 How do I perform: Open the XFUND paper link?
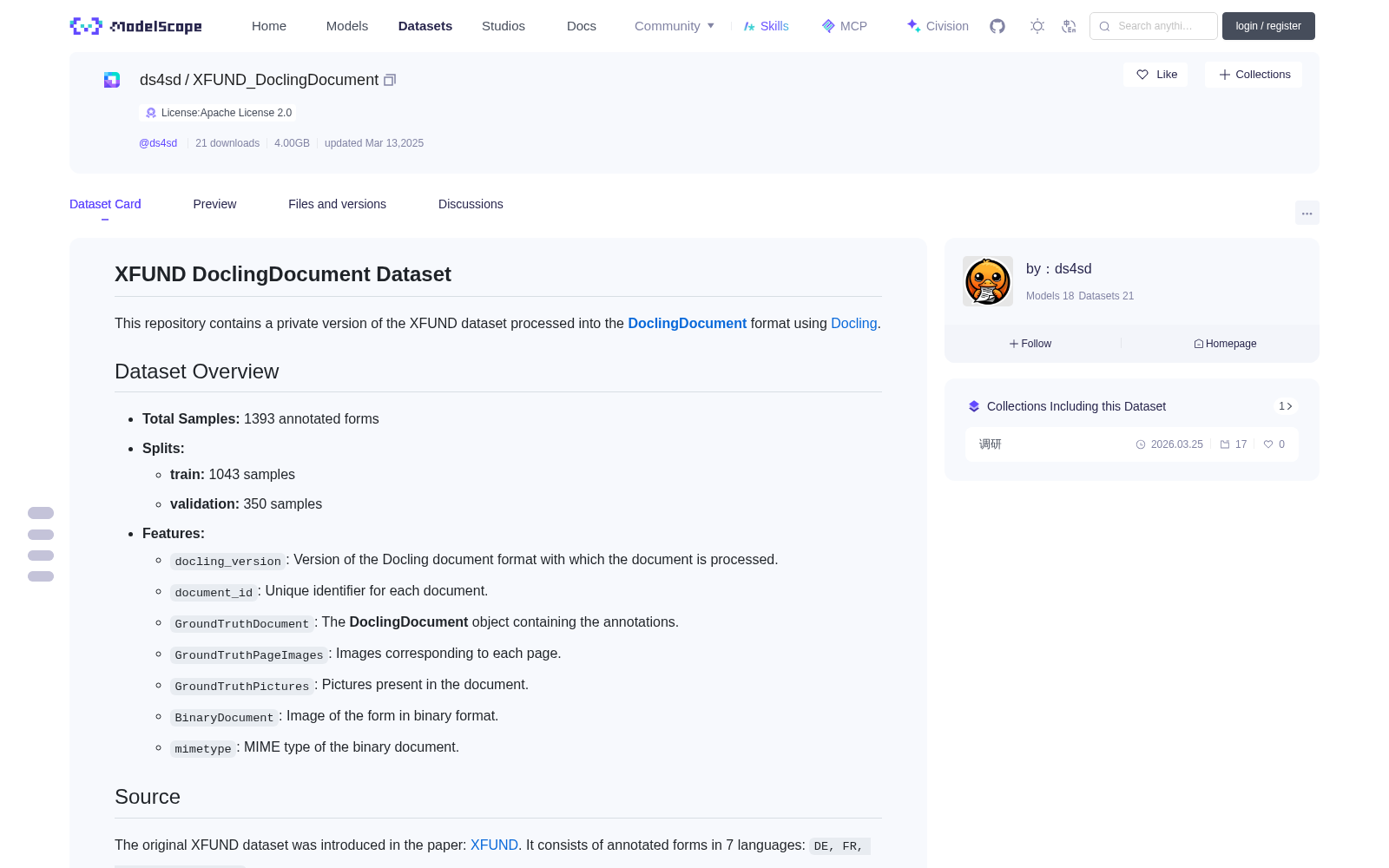click(x=494, y=845)
